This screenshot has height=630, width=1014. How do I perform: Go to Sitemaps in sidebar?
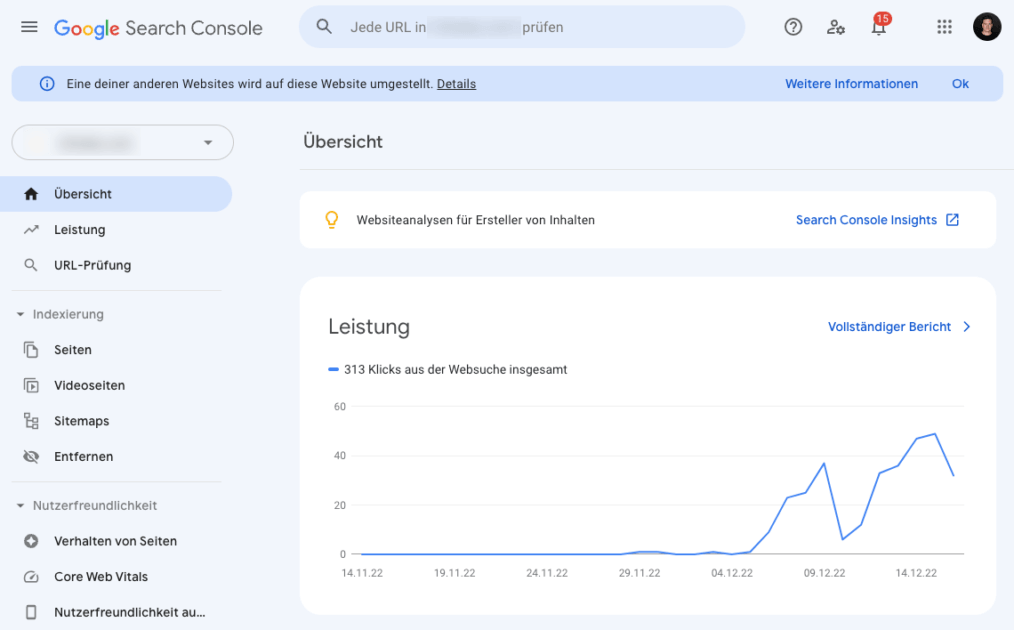(x=81, y=421)
